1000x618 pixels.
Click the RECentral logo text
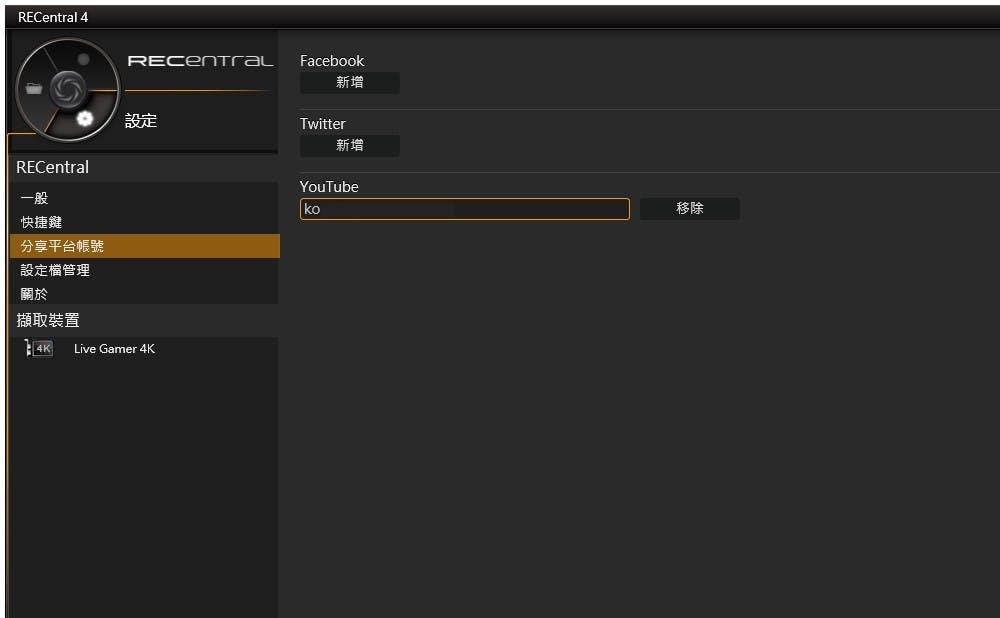tap(200, 61)
